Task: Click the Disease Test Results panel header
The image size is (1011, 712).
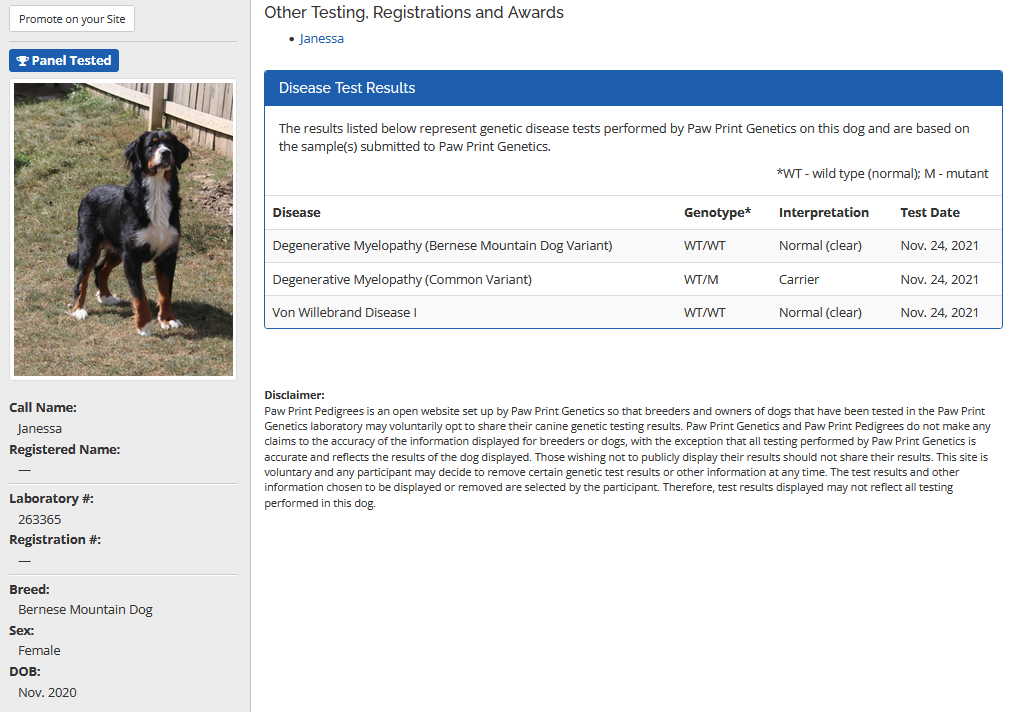Action: tap(633, 88)
